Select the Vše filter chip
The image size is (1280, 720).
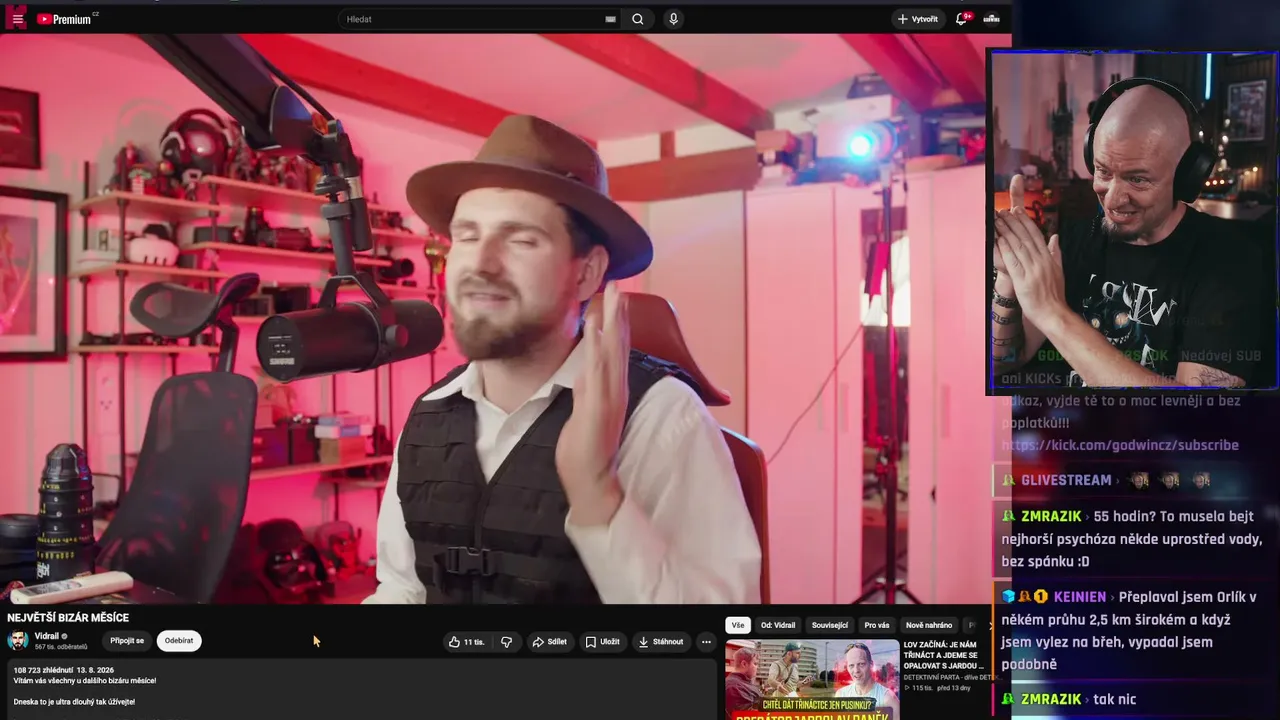[x=738, y=625]
